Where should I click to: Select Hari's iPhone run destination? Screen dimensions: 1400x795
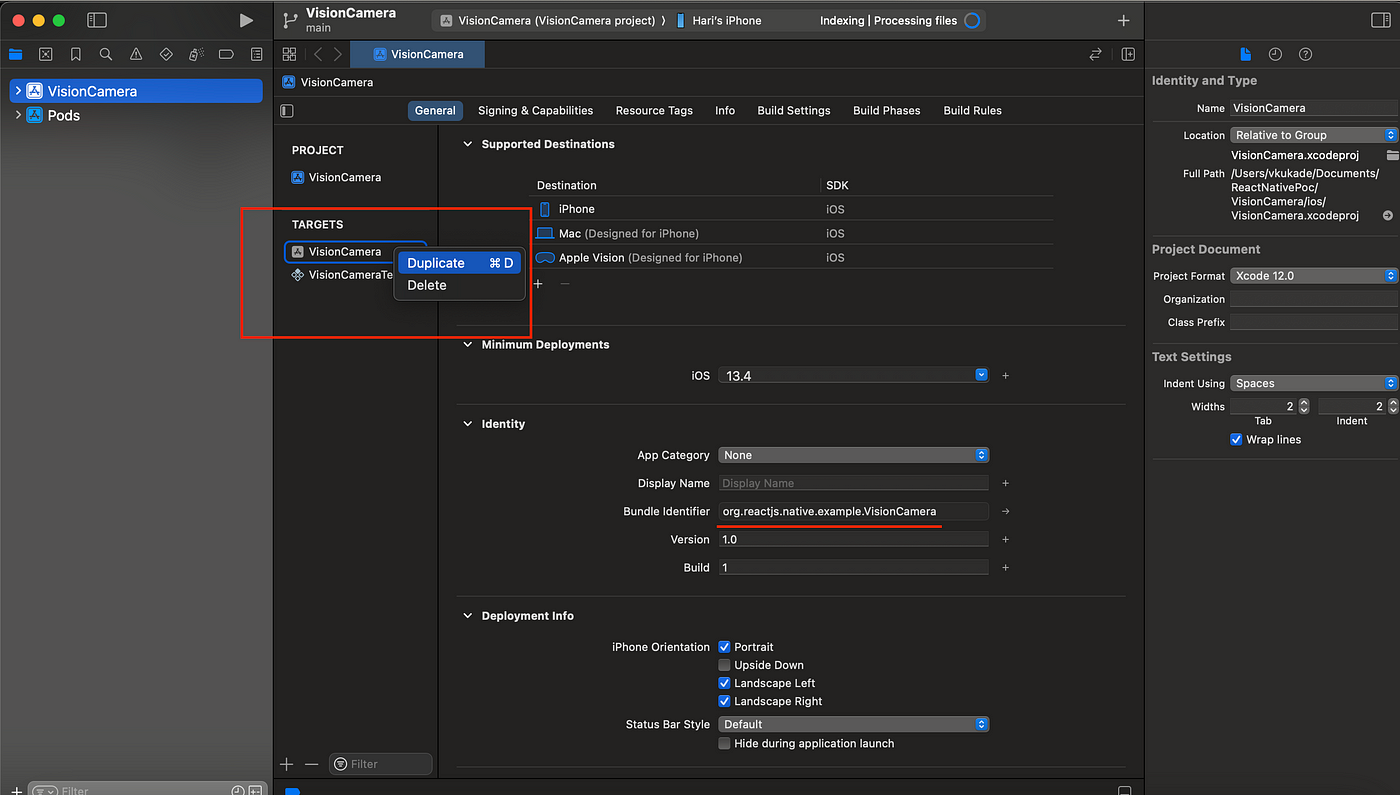coord(719,20)
